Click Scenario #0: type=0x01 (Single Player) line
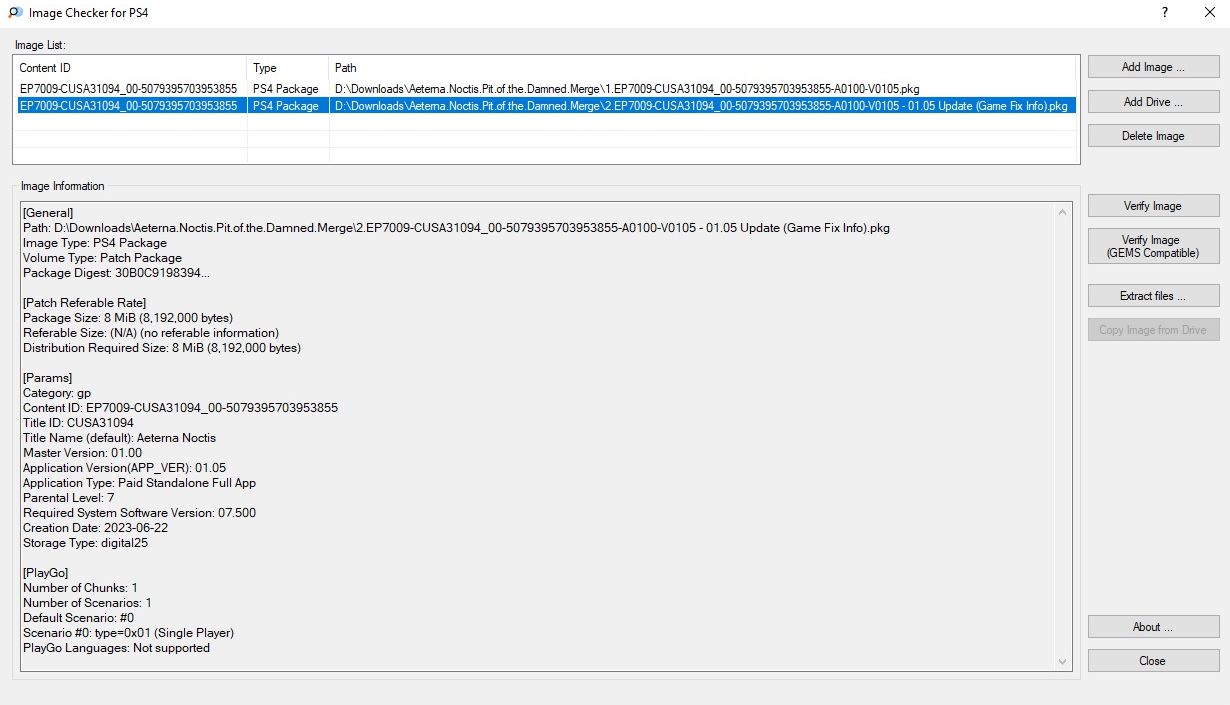The width and height of the screenshot is (1230, 705). [129, 633]
